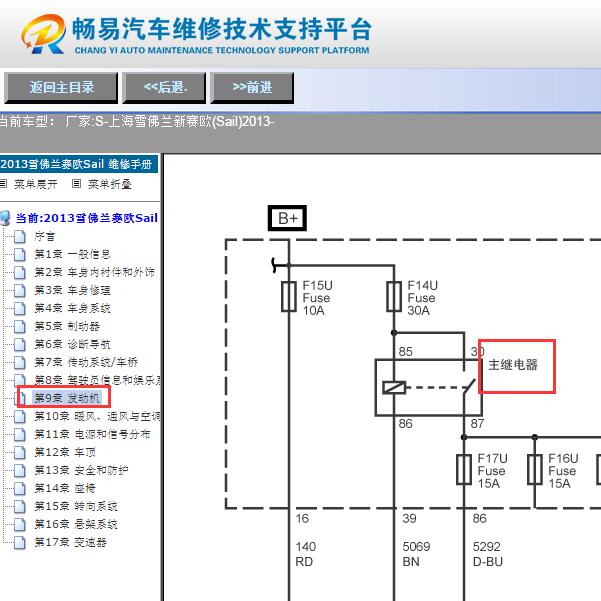Open 第1章 一般信息
This screenshot has height=601, width=601.
(72, 255)
